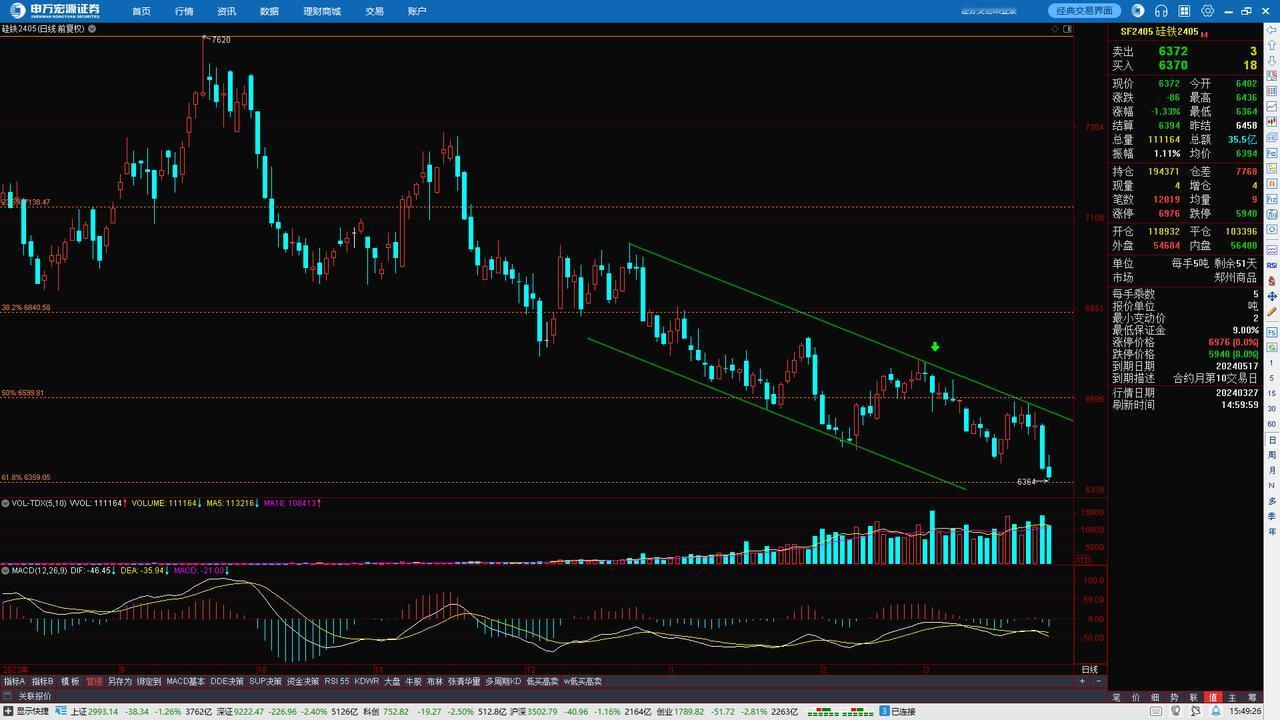
Task: Click the icon left of 关联报价
Action: 7,696
